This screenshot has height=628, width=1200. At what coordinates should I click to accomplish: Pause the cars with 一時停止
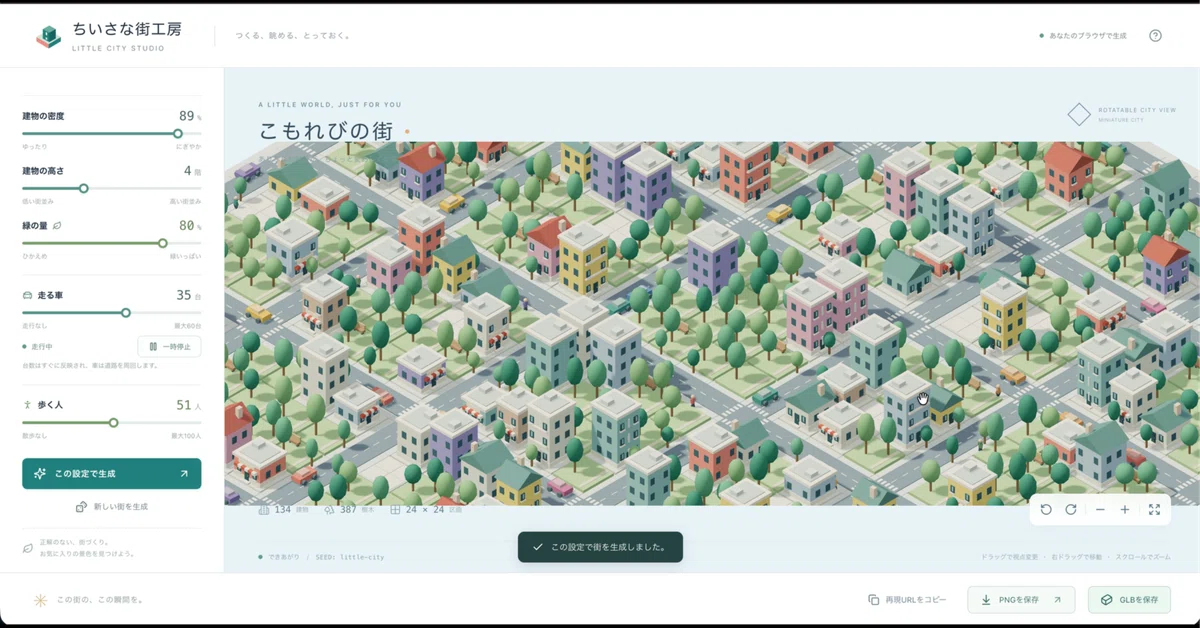click(x=169, y=346)
